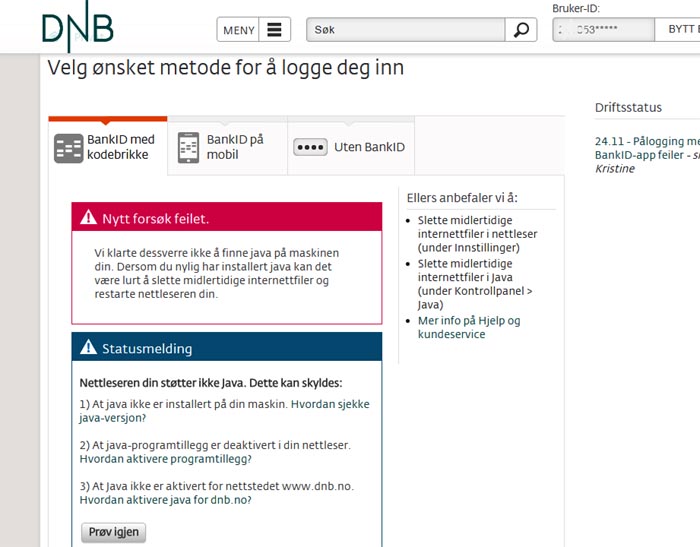700x547 pixels.
Task: Click the Statusmelding header text
Action: pos(147,349)
